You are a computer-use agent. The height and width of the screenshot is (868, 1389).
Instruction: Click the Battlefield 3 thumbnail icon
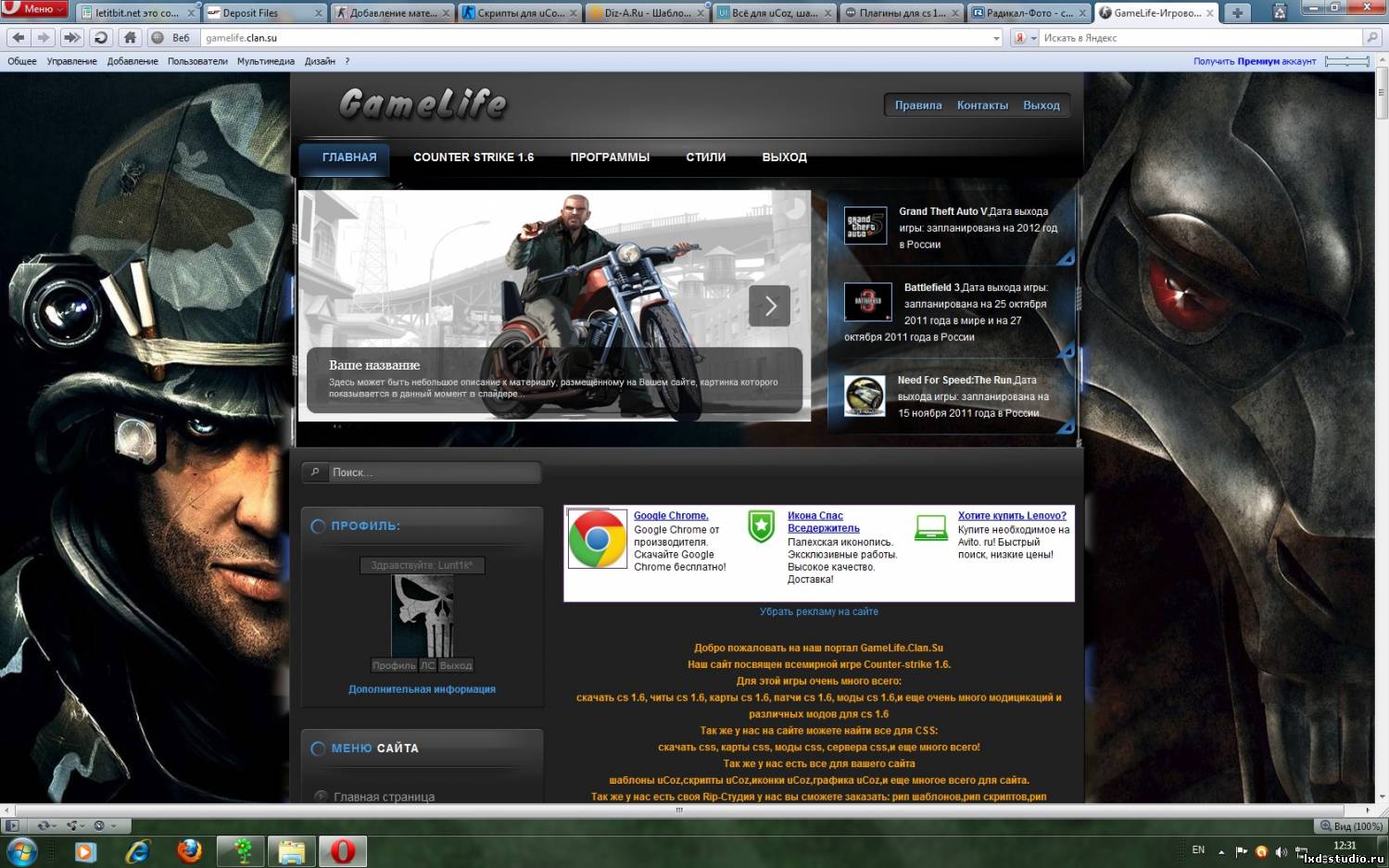coord(867,302)
